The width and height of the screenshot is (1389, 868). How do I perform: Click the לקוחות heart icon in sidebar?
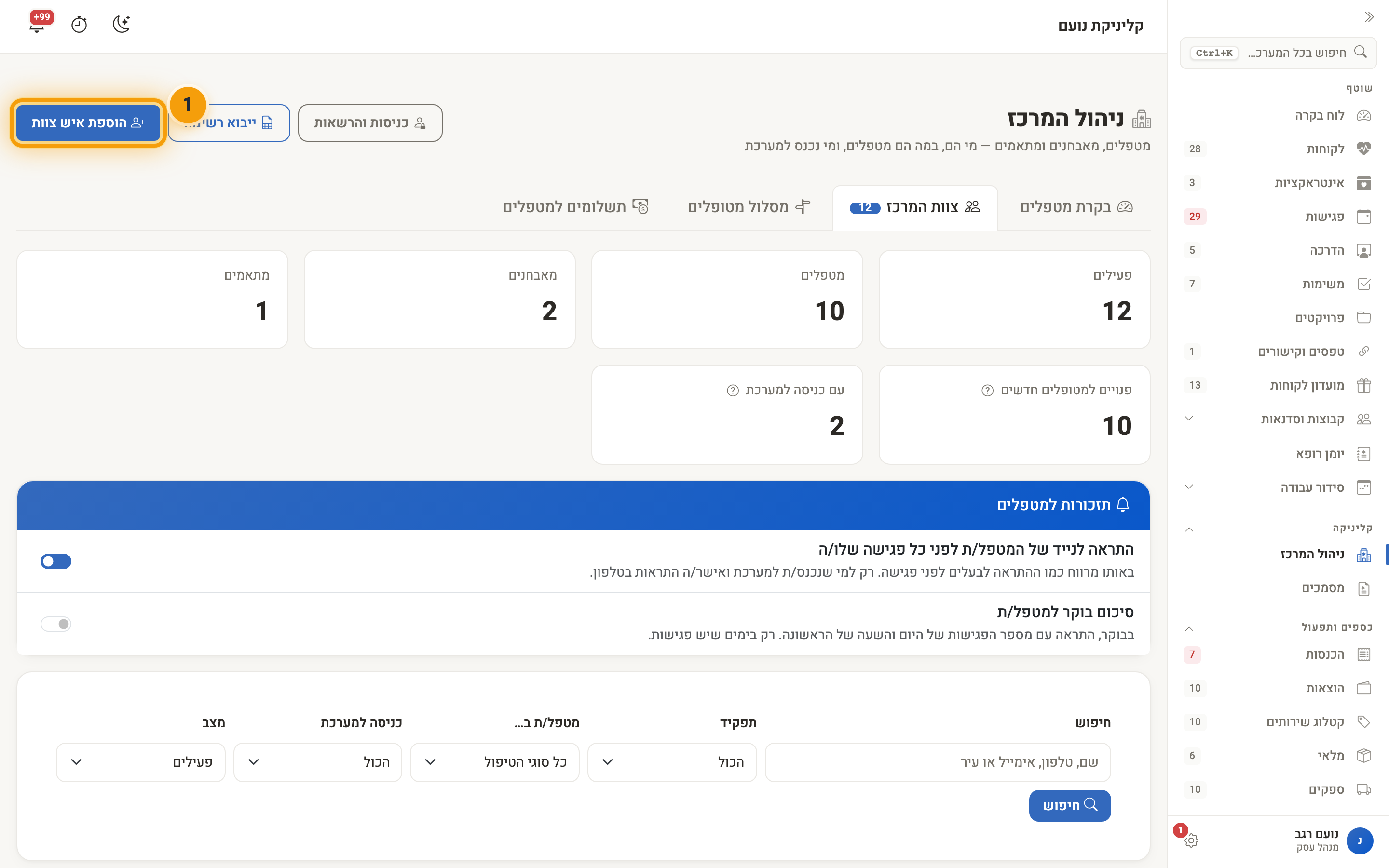coord(1364,149)
